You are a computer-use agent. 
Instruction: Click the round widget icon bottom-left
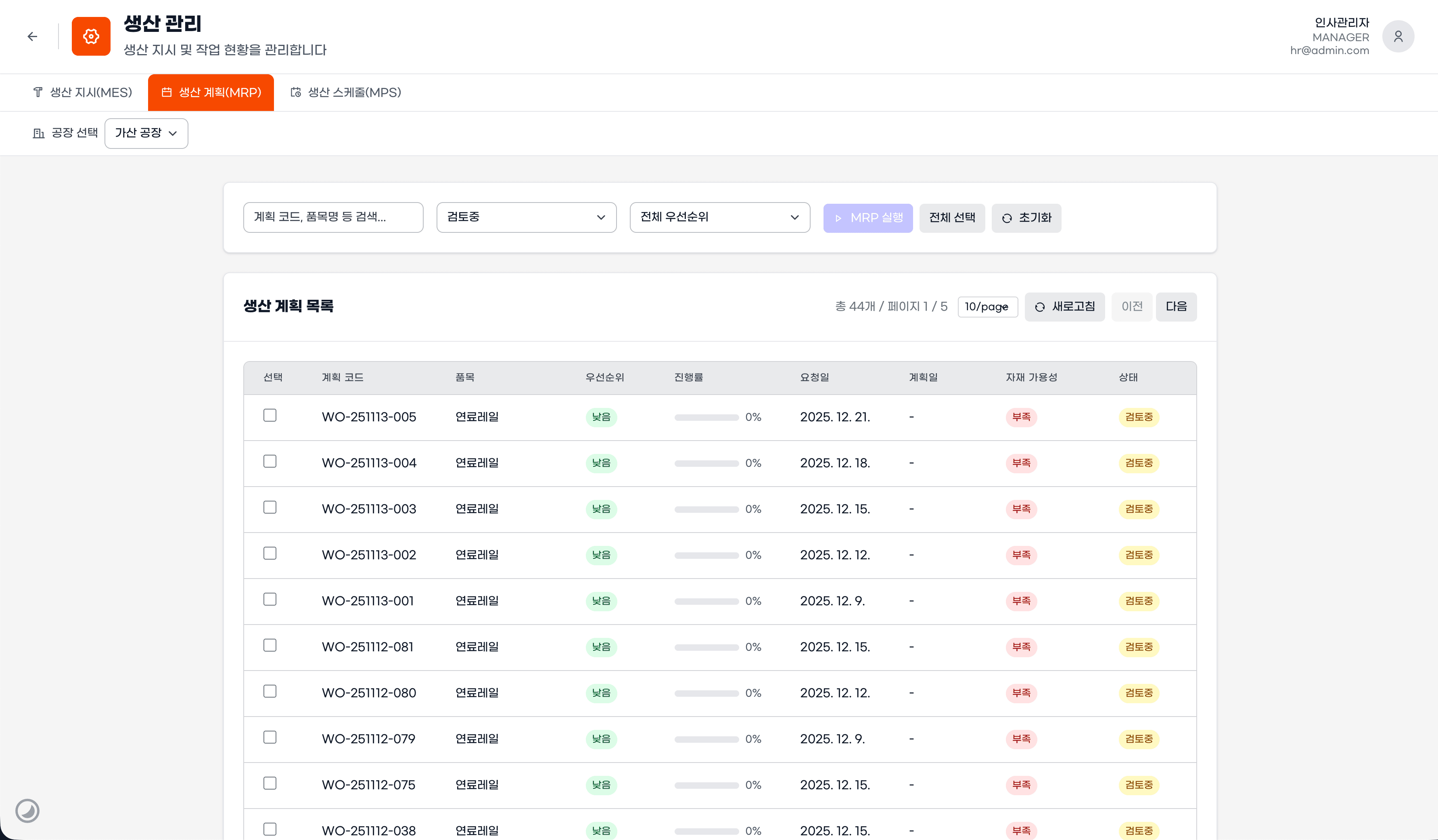[27, 810]
